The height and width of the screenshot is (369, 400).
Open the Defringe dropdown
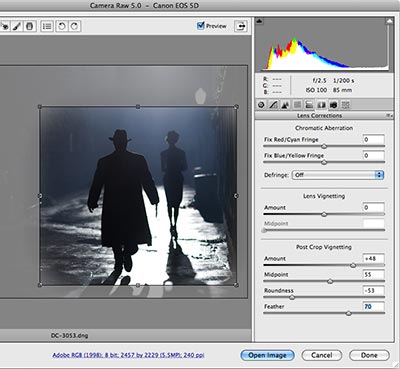(338, 175)
